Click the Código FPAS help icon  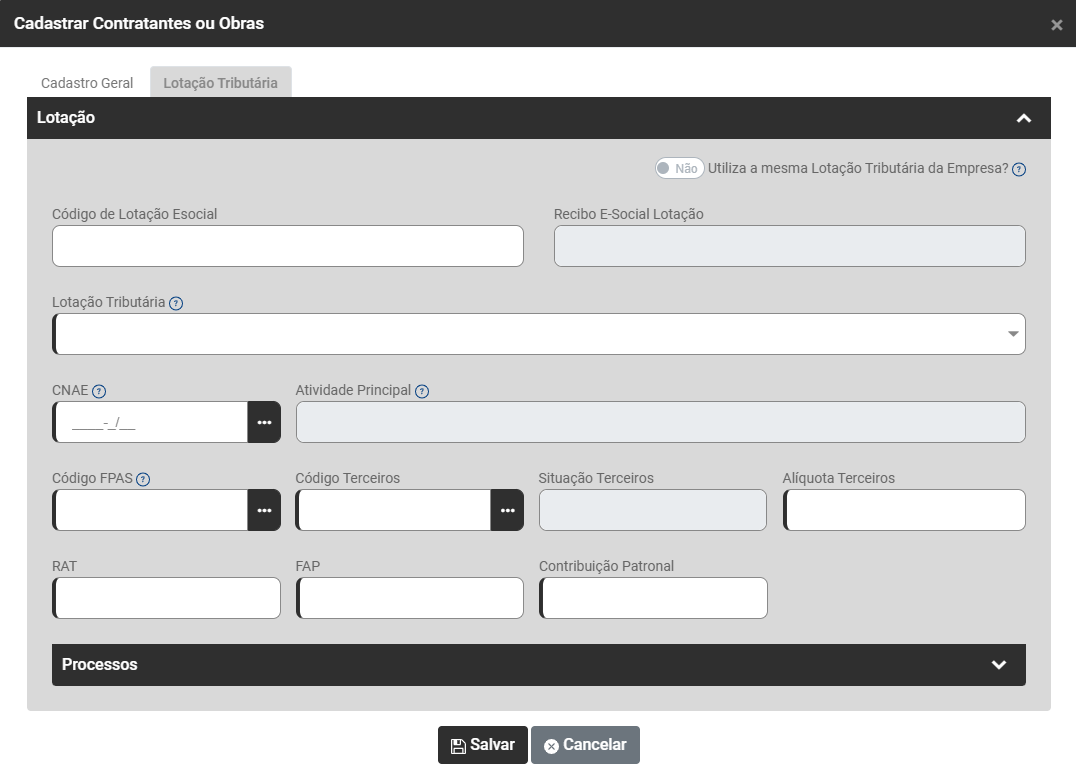pyautogui.click(x=143, y=479)
